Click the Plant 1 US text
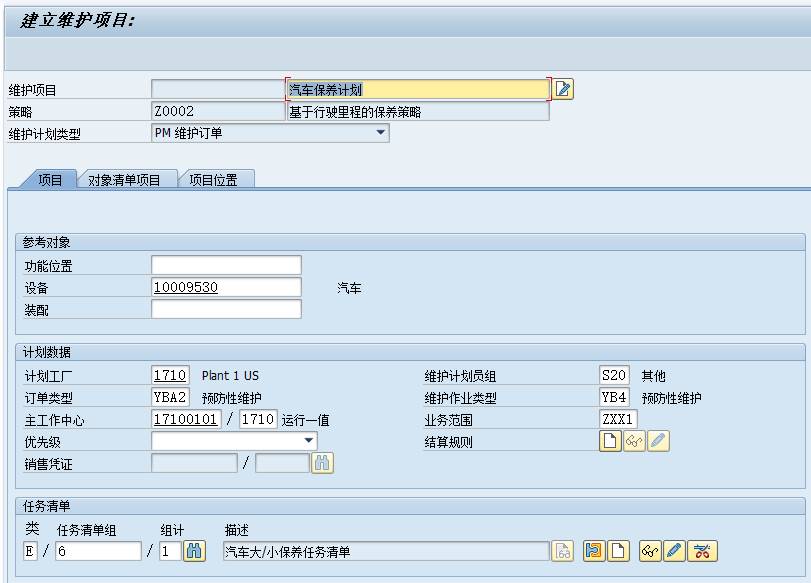The width and height of the screenshot is (811, 583). pyautogui.click(x=230, y=376)
